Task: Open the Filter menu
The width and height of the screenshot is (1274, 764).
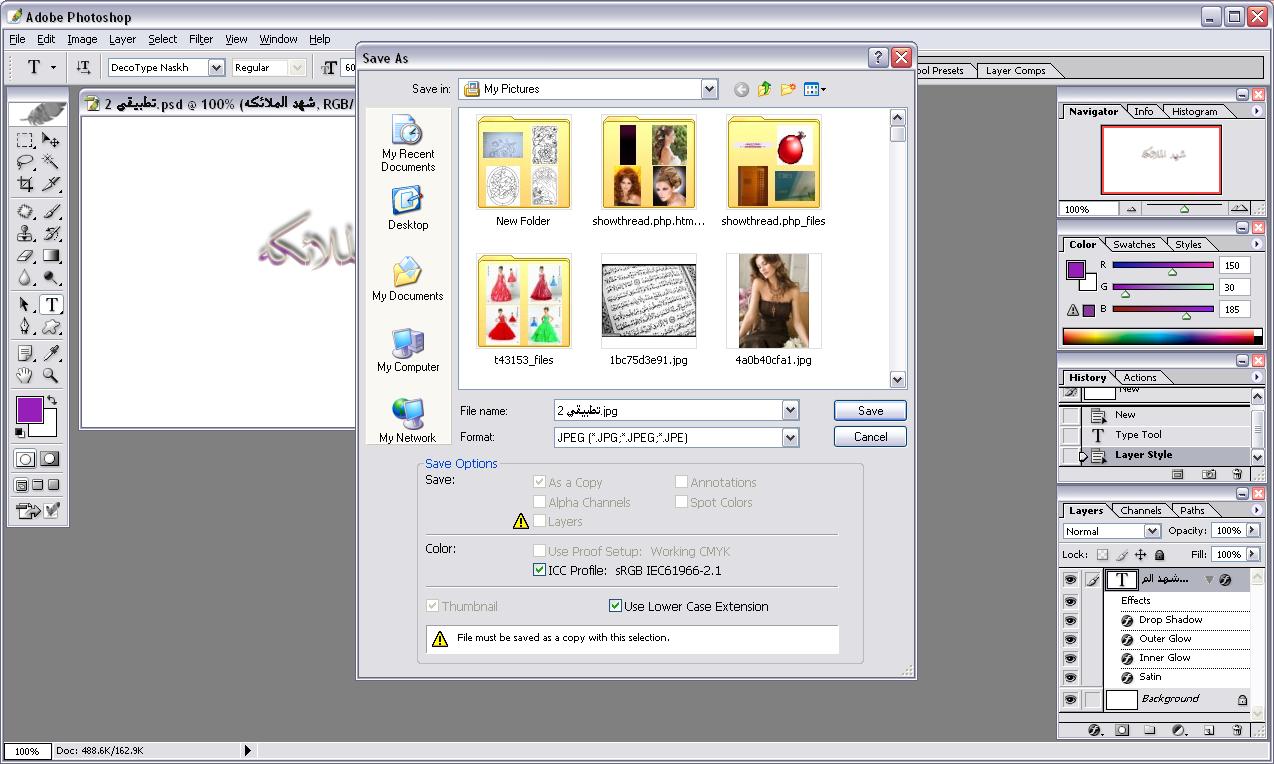Action: (x=201, y=39)
